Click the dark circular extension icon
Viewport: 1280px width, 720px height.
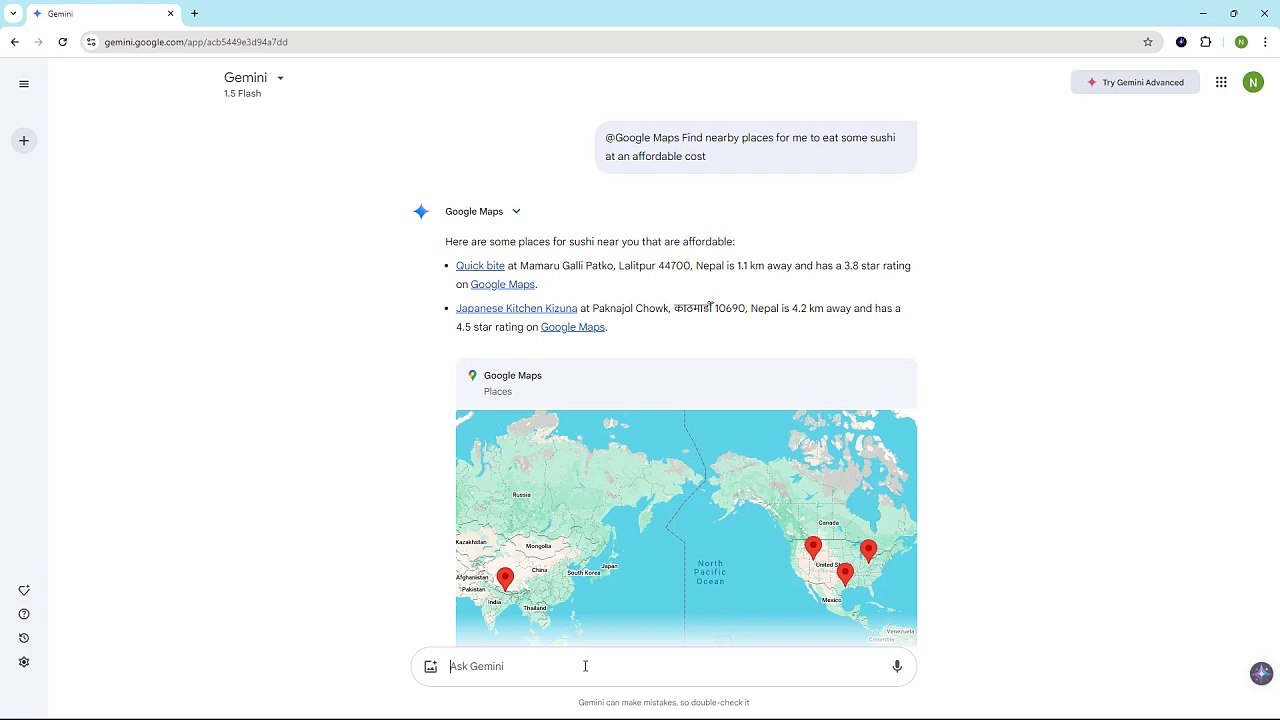1181,42
